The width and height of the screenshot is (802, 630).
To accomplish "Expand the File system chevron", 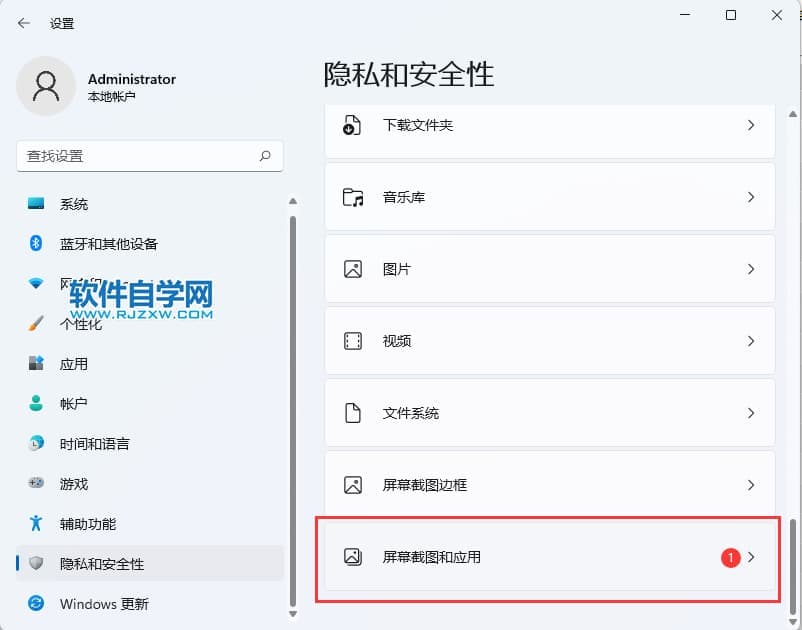I will [x=751, y=413].
